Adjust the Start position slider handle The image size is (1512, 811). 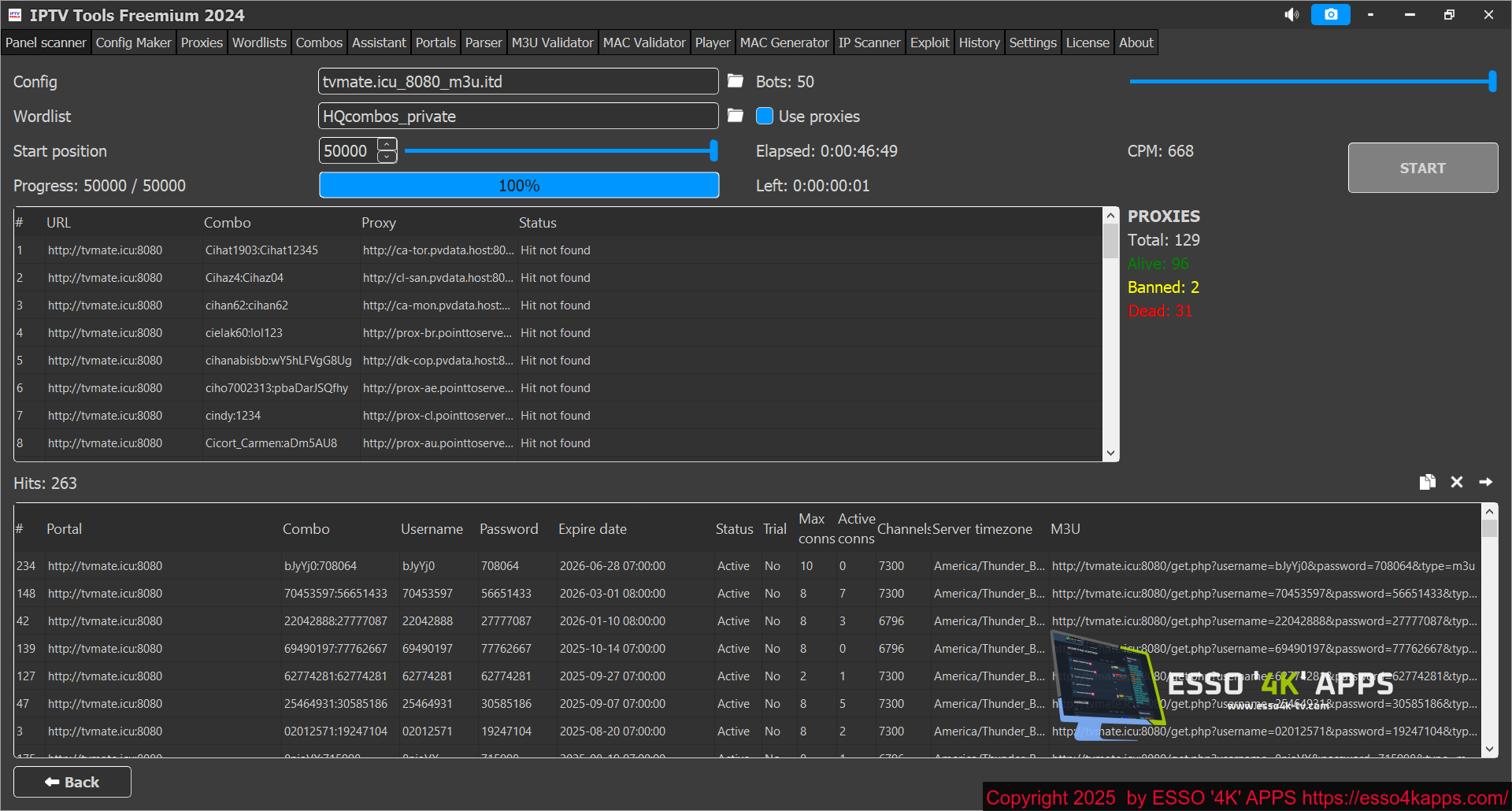point(713,150)
